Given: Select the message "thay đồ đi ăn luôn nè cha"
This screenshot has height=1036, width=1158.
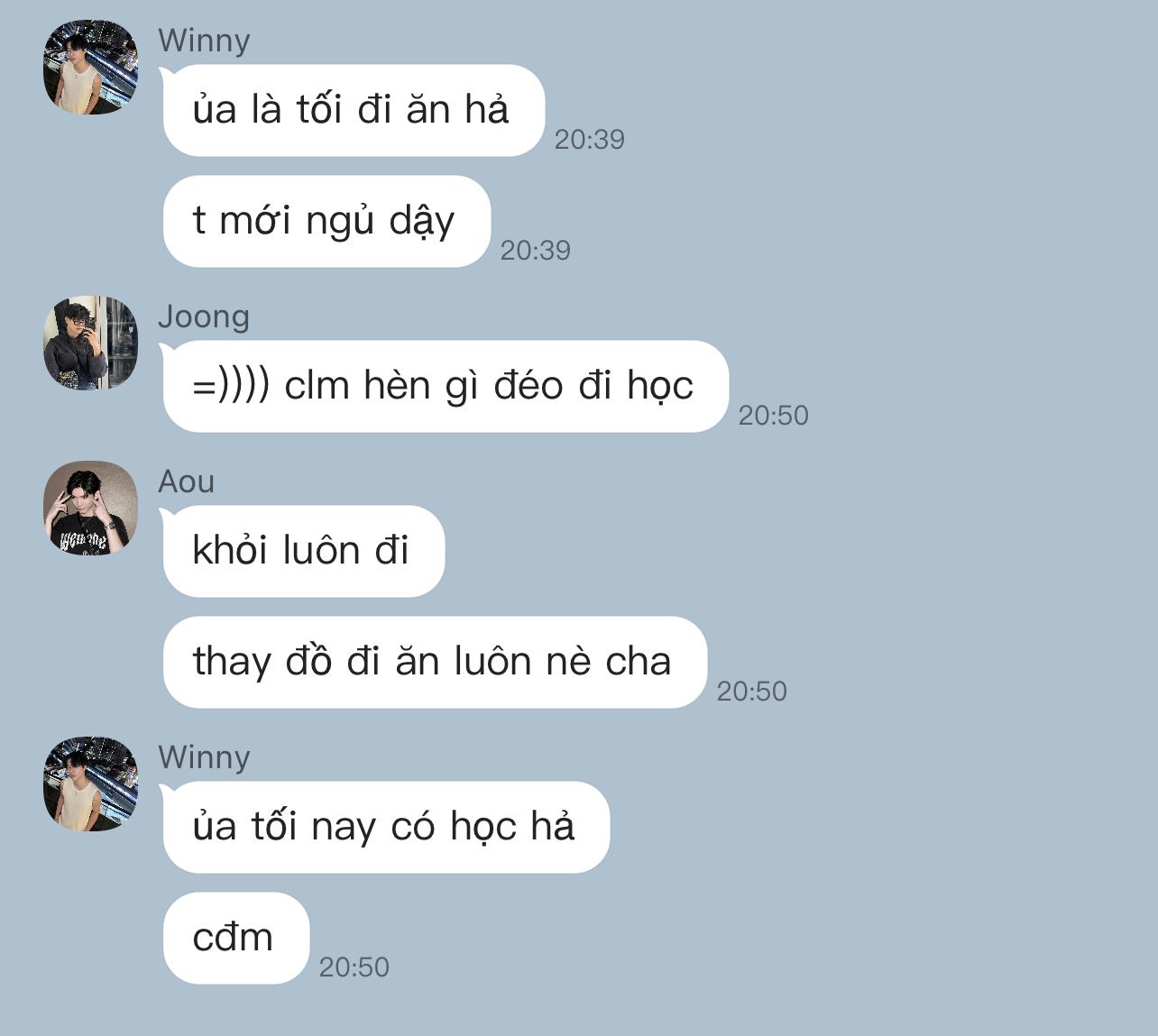Looking at the screenshot, I should 434,662.
